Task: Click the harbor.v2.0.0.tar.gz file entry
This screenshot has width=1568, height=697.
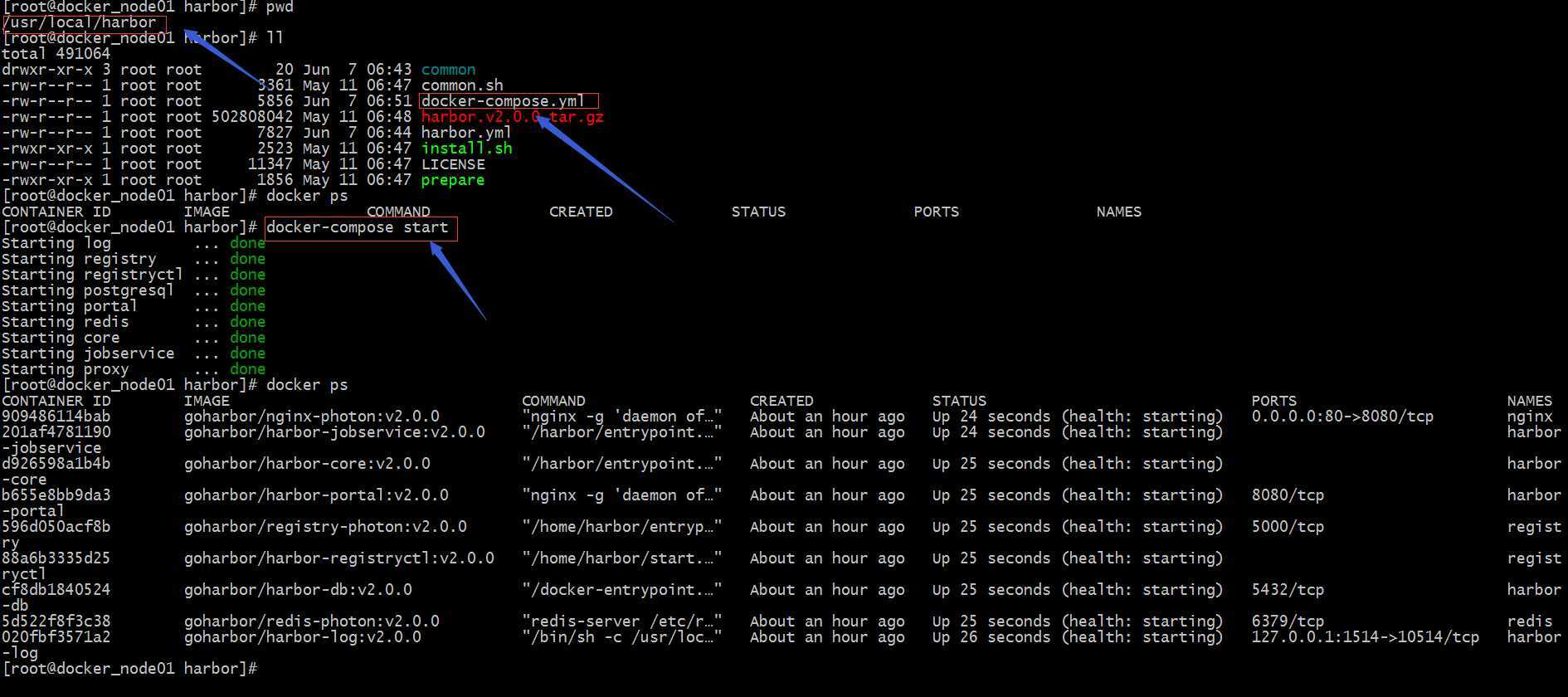Action: [512, 117]
